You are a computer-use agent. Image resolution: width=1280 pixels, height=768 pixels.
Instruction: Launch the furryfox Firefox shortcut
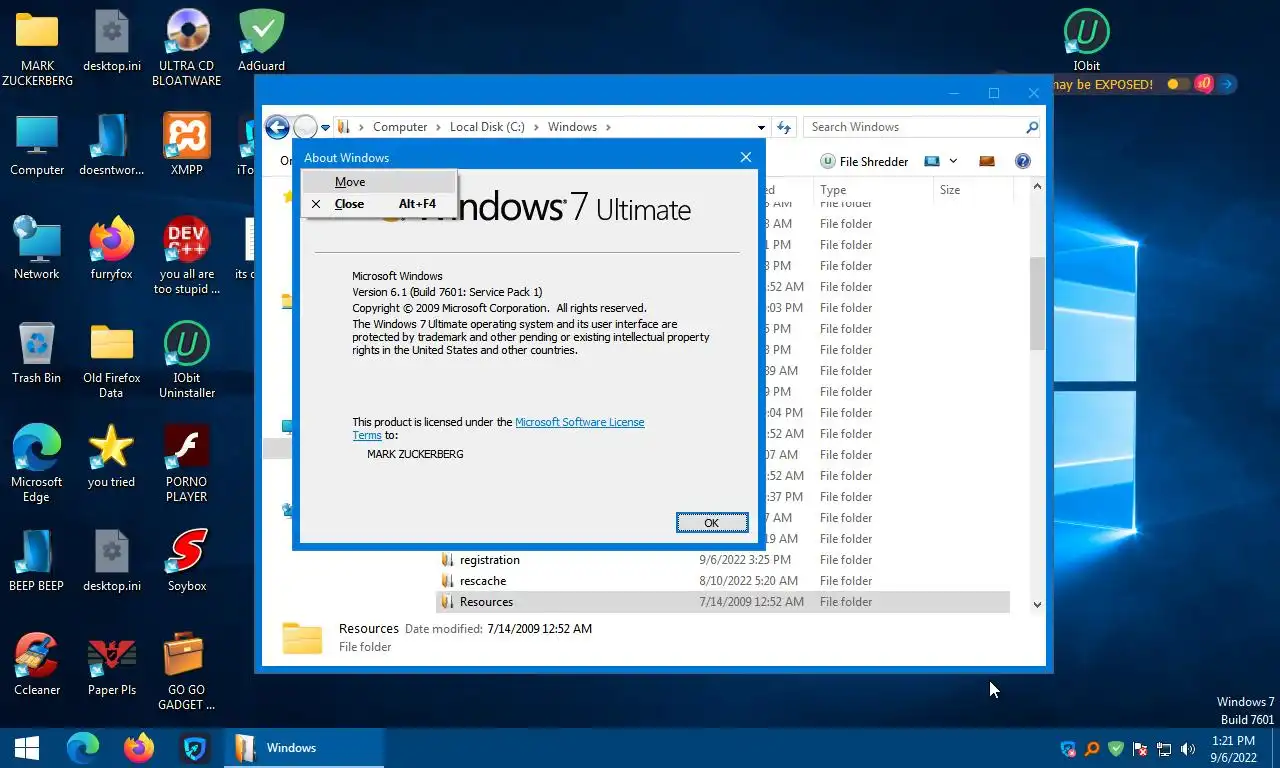point(111,249)
